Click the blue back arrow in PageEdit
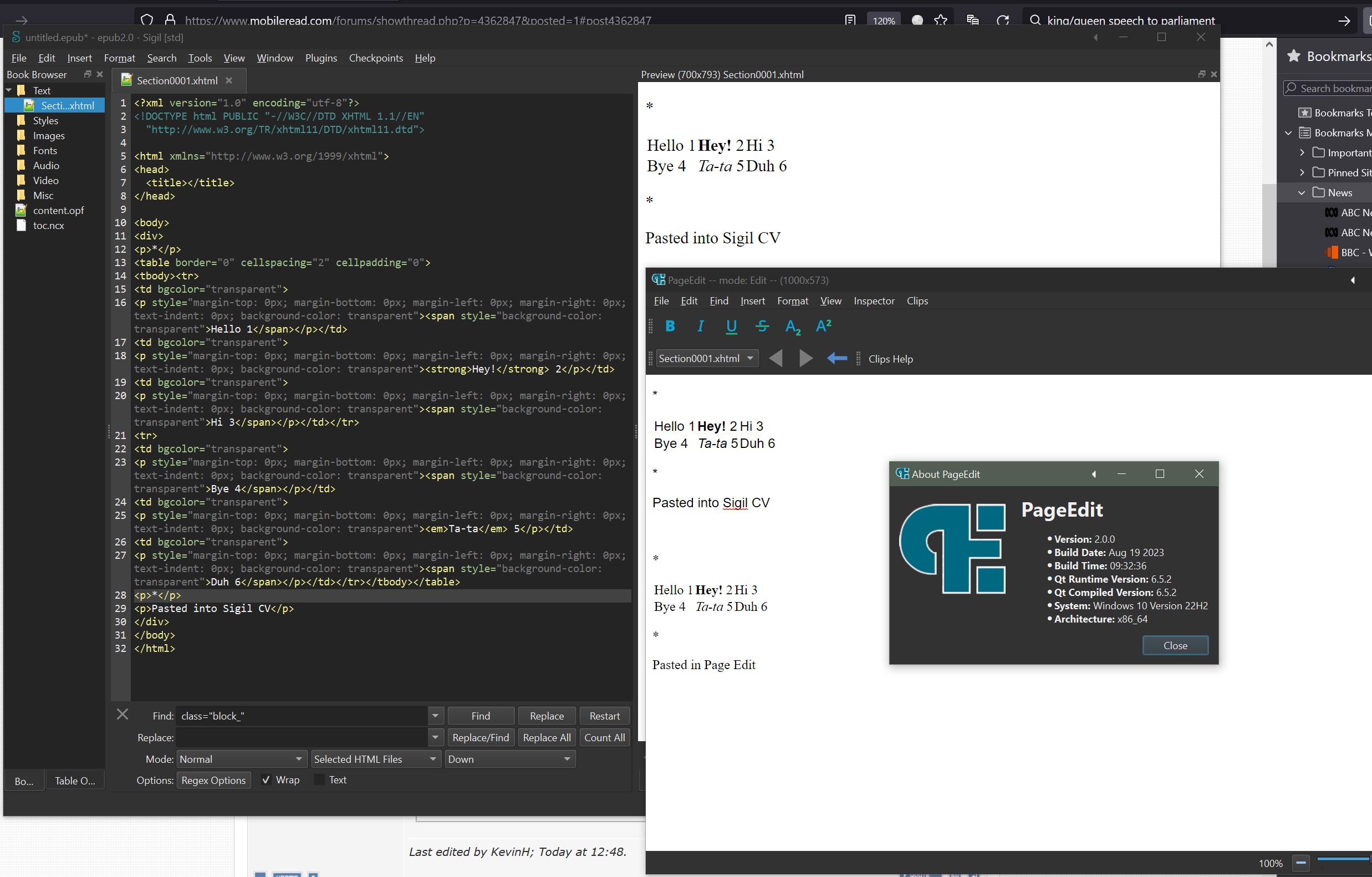This screenshot has height=877, width=1372. pos(837,359)
